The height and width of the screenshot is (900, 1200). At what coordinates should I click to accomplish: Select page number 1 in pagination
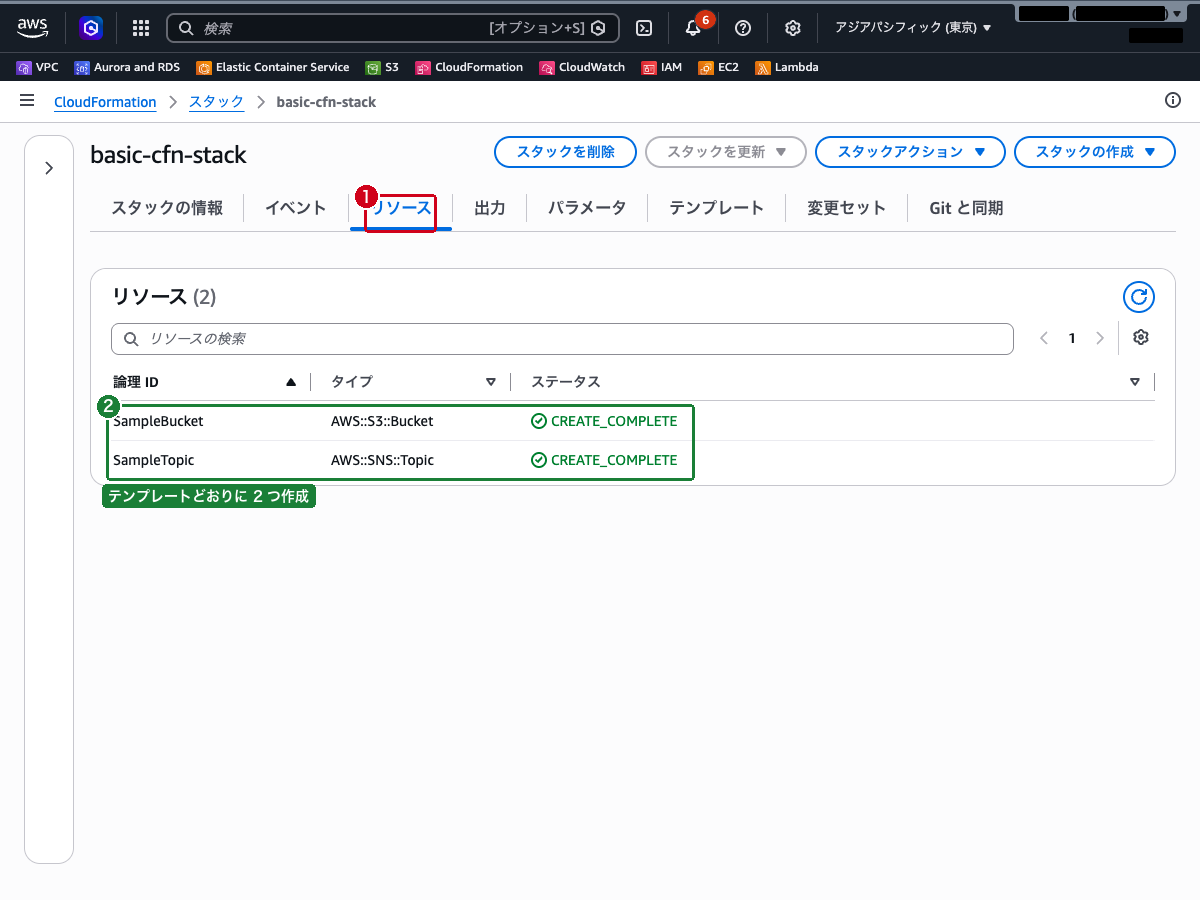coord(1072,338)
